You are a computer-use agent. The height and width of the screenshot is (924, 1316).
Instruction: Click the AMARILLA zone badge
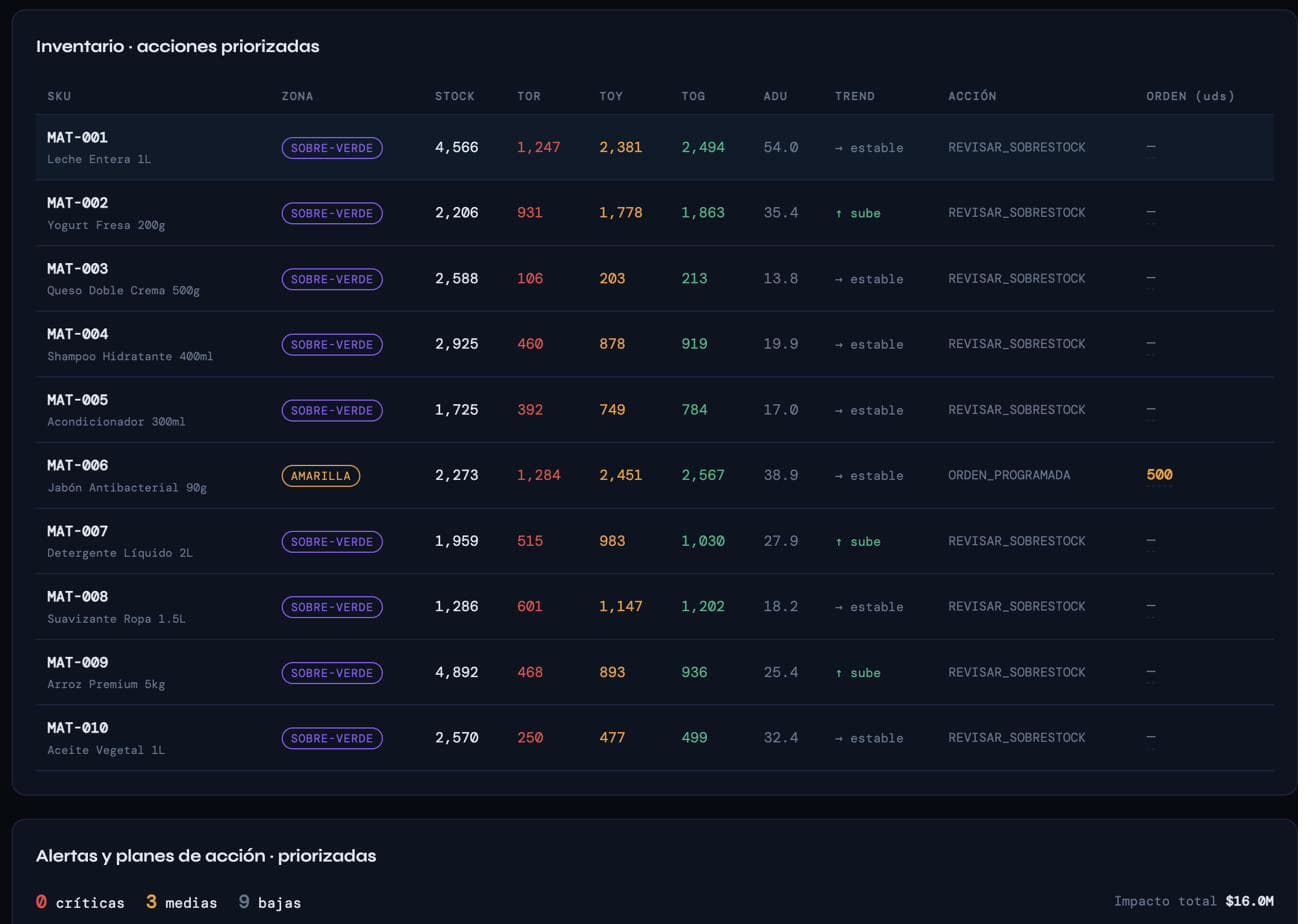click(321, 476)
